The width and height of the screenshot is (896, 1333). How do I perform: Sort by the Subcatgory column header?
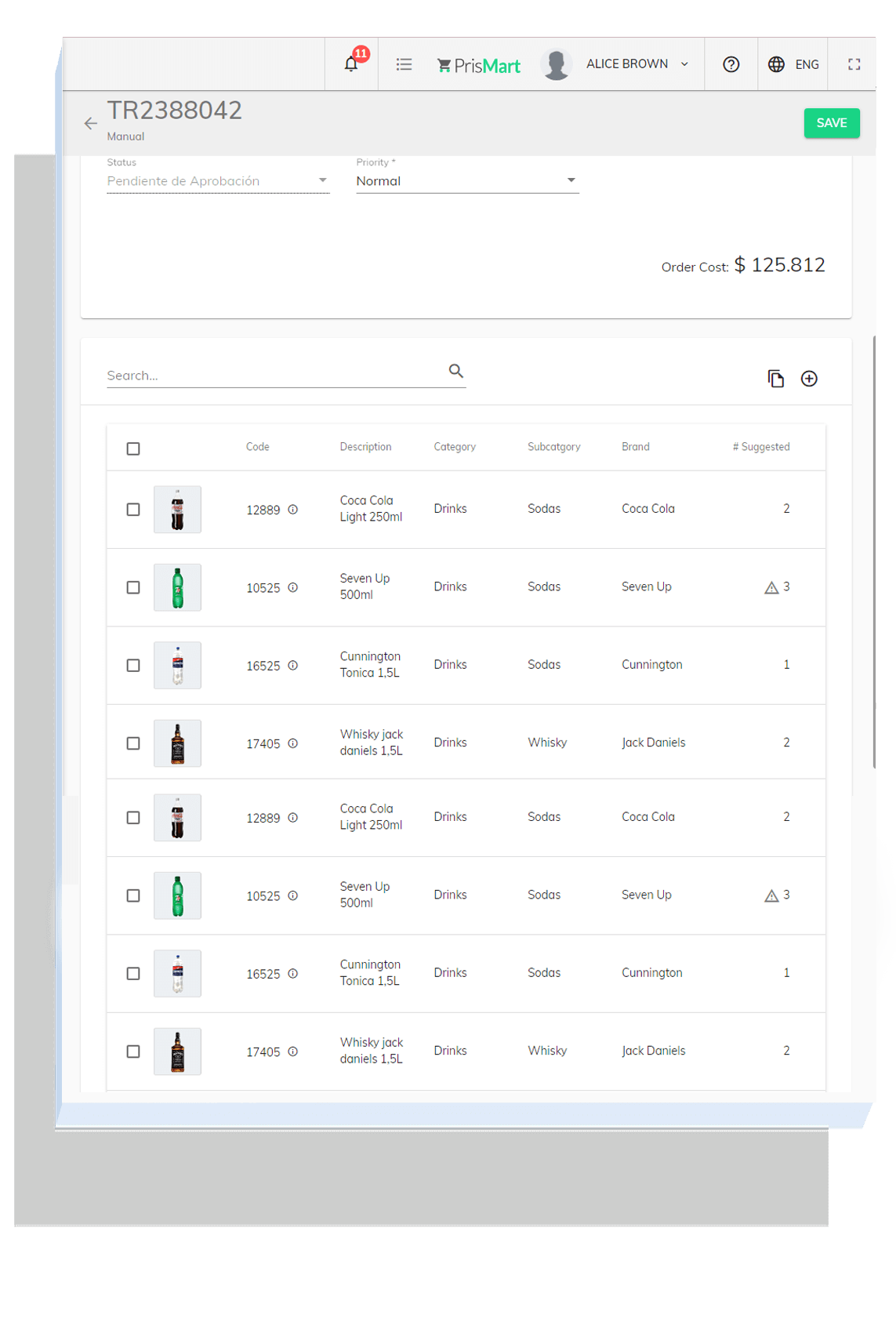coord(554,447)
